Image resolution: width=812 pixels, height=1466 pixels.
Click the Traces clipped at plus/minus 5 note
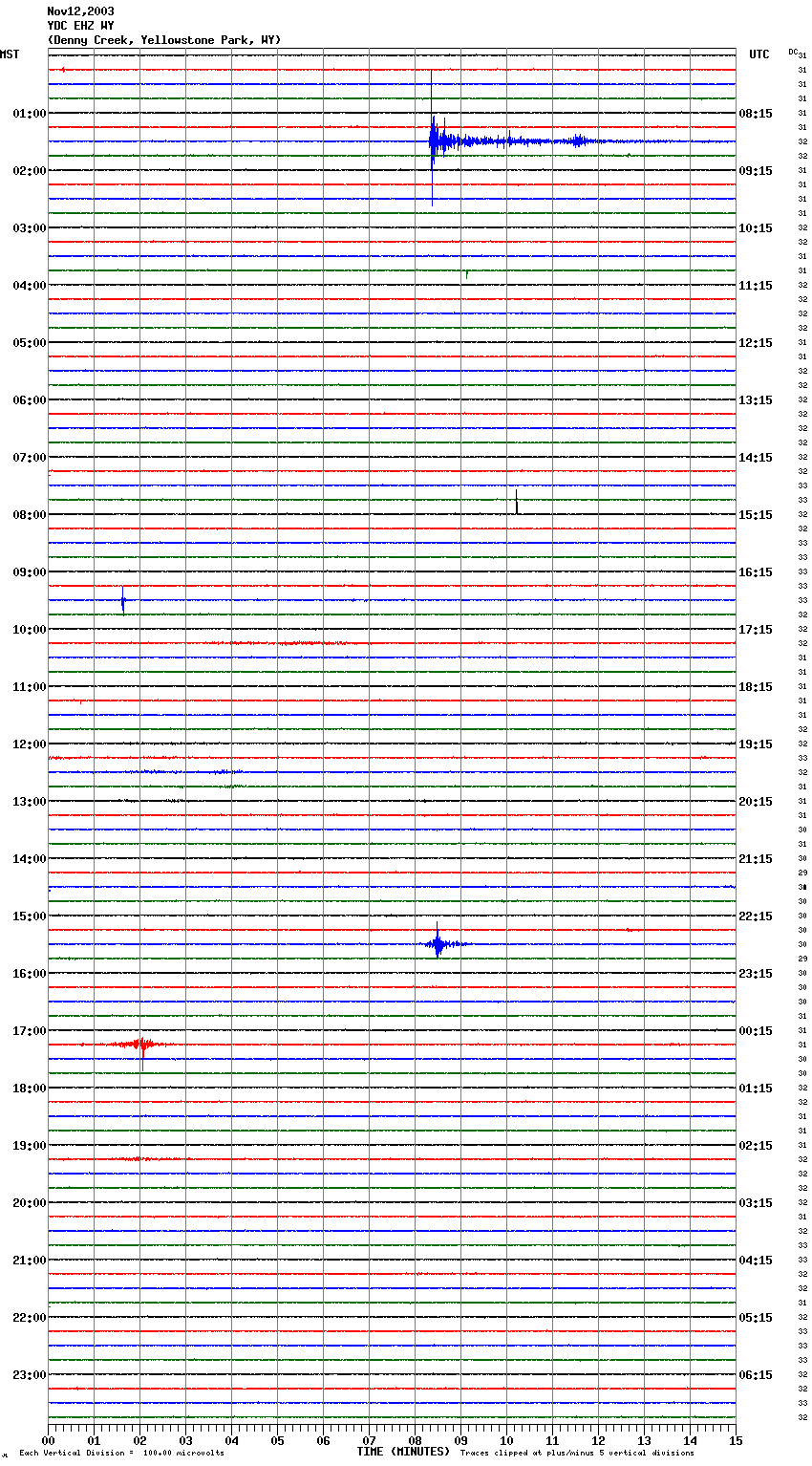[x=577, y=1453]
